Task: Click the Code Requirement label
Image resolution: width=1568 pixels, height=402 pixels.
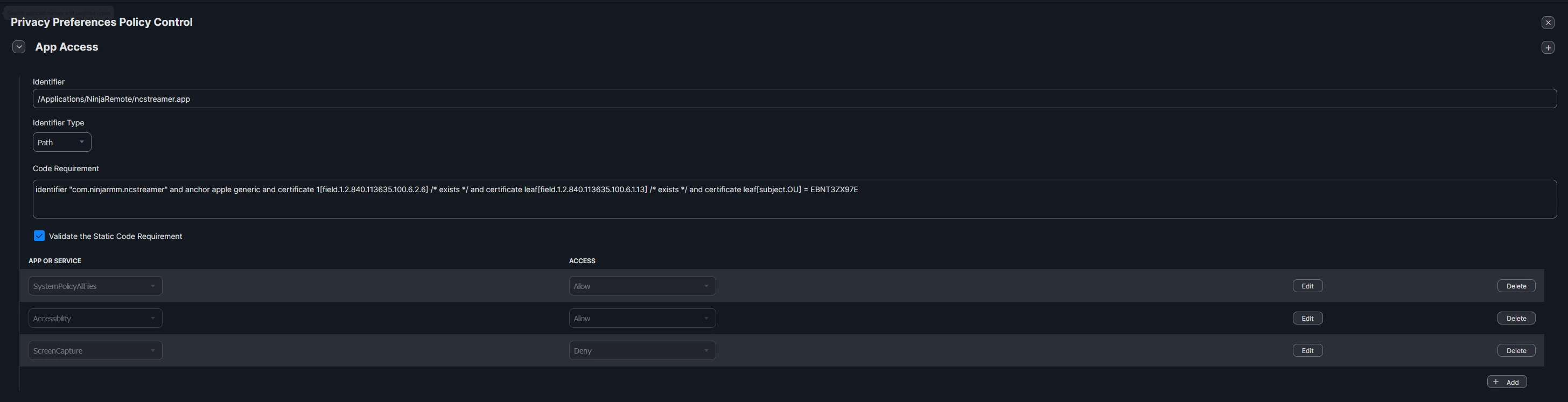Action: click(66, 168)
